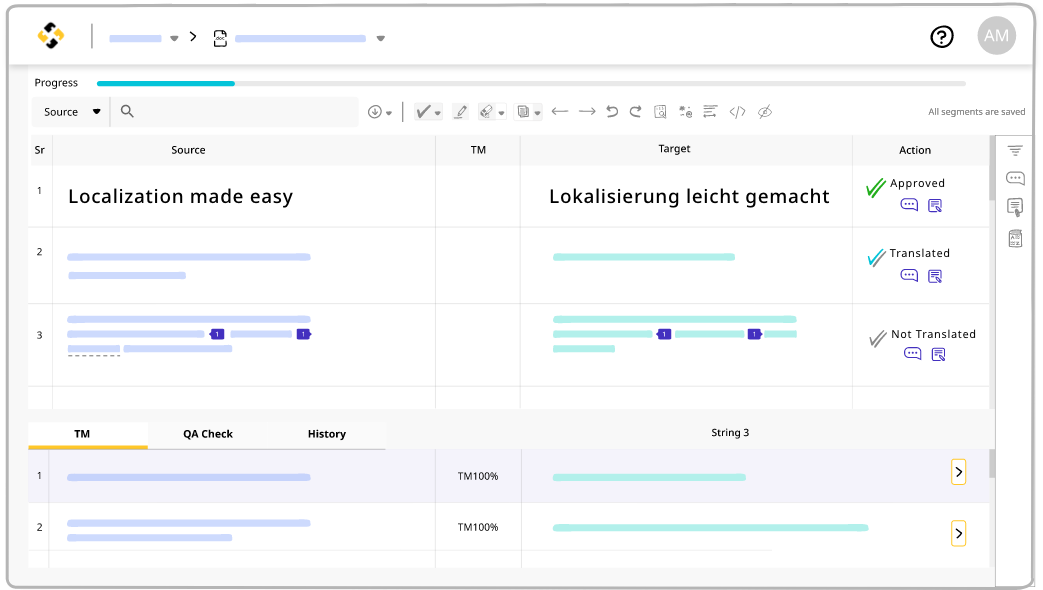Apply the first TM100% match with its arrow button
1043x590 pixels.
coord(958,471)
